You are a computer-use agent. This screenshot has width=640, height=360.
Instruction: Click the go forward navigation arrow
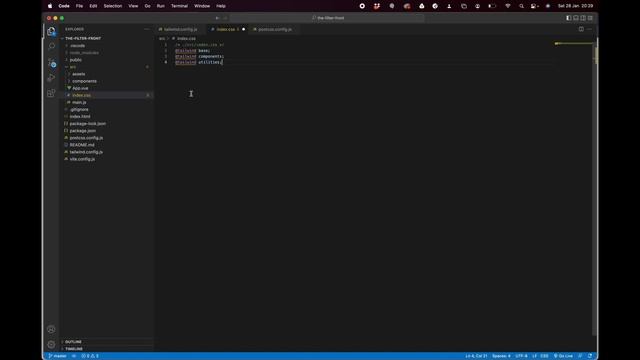click(225, 18)
